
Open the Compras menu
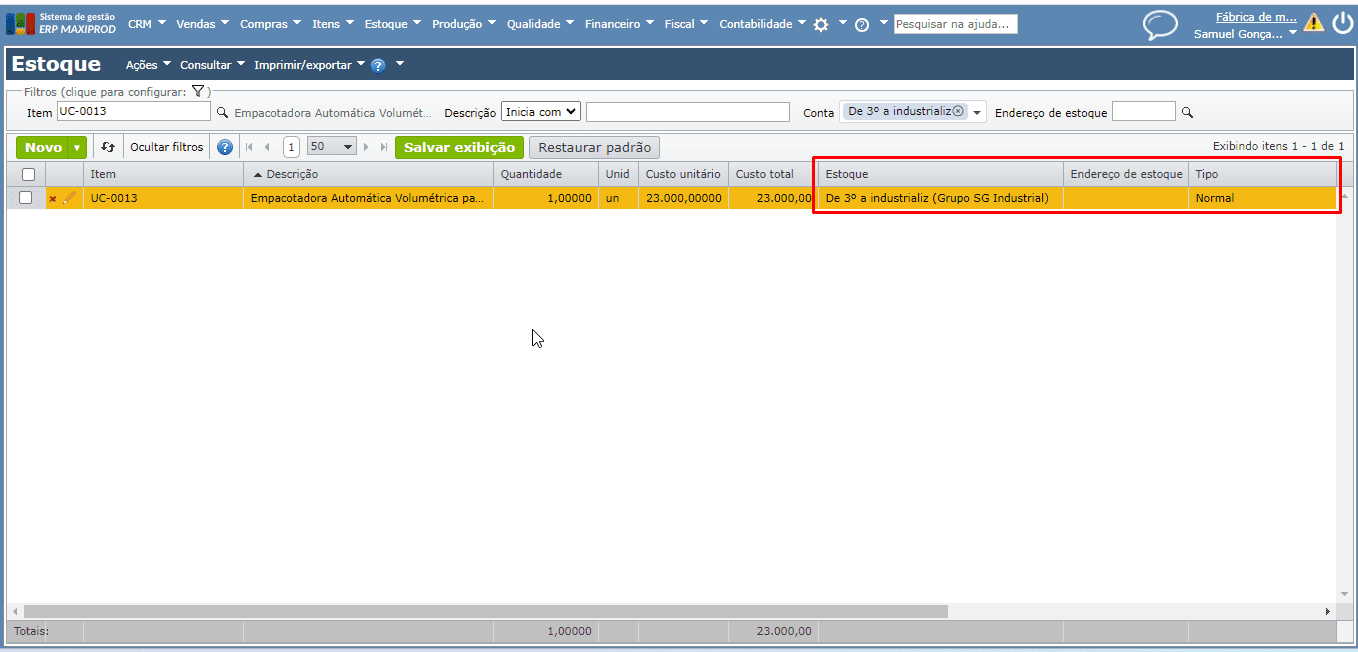pos(270,24)
